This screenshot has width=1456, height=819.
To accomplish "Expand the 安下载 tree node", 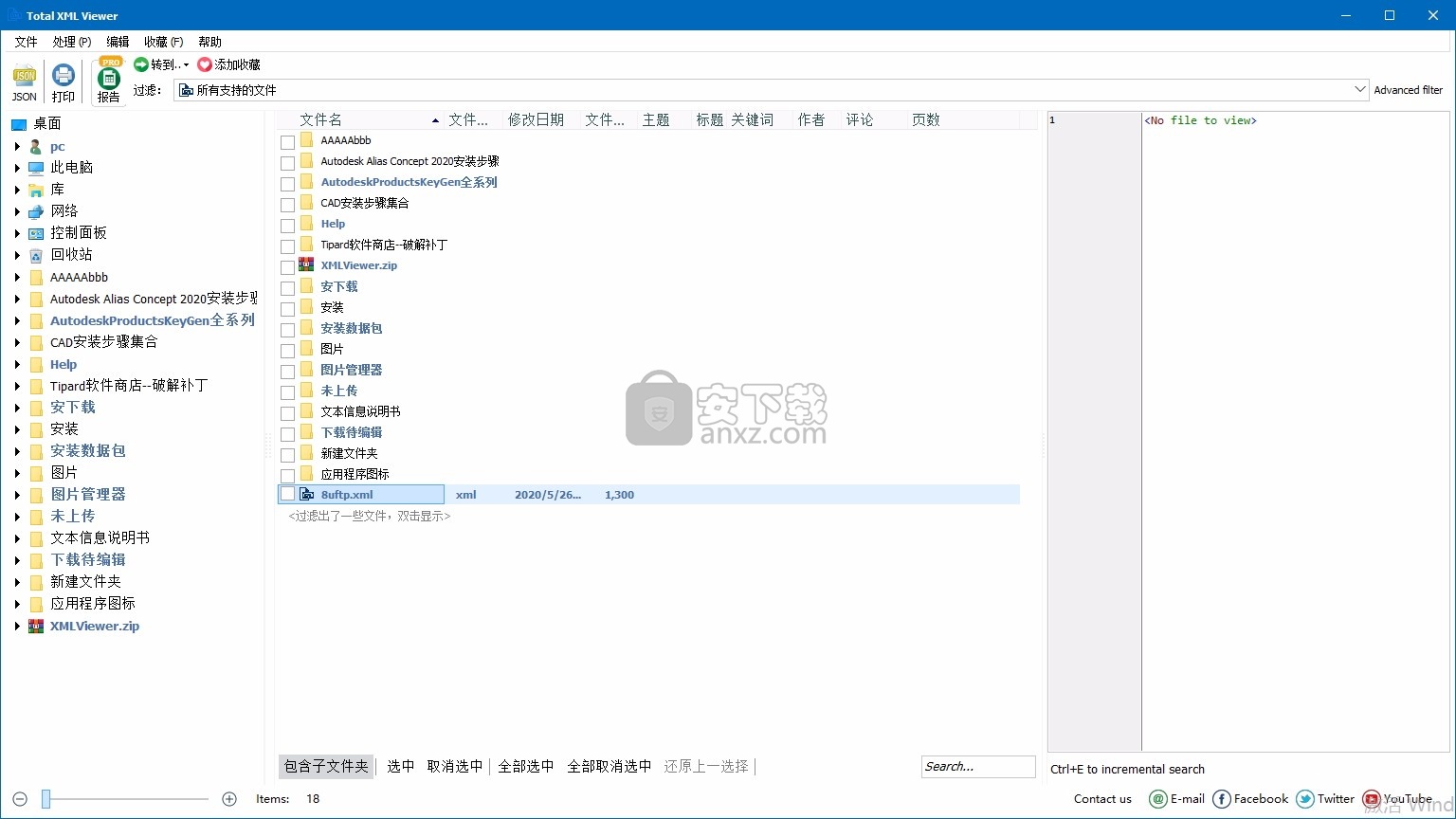I will click(x=17, y=408).
